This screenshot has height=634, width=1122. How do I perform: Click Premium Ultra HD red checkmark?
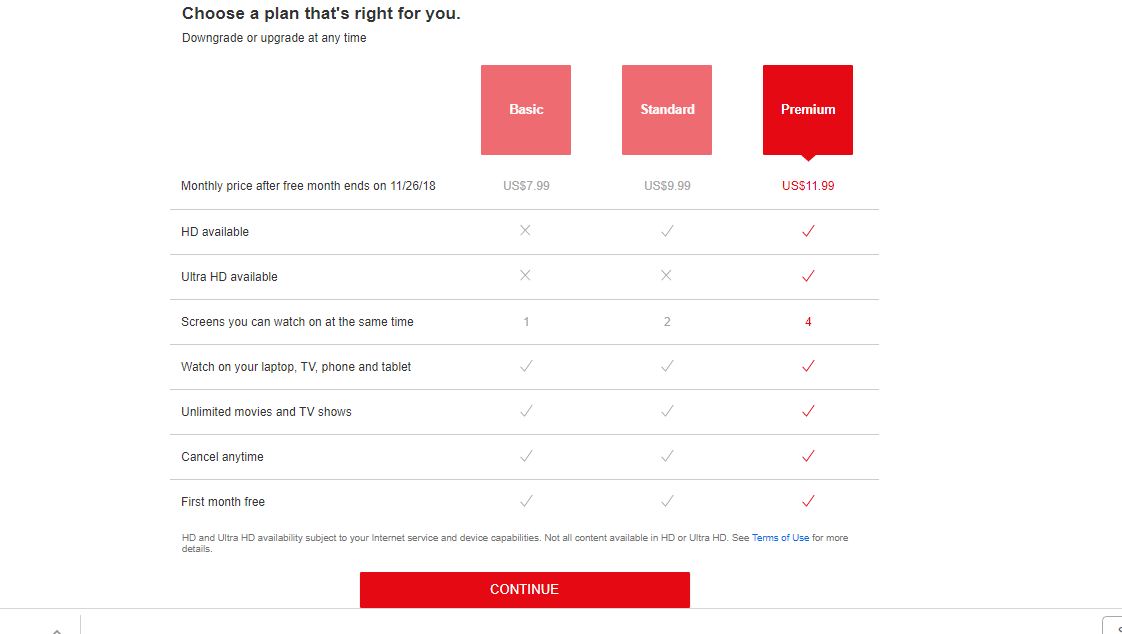(808, 276)
